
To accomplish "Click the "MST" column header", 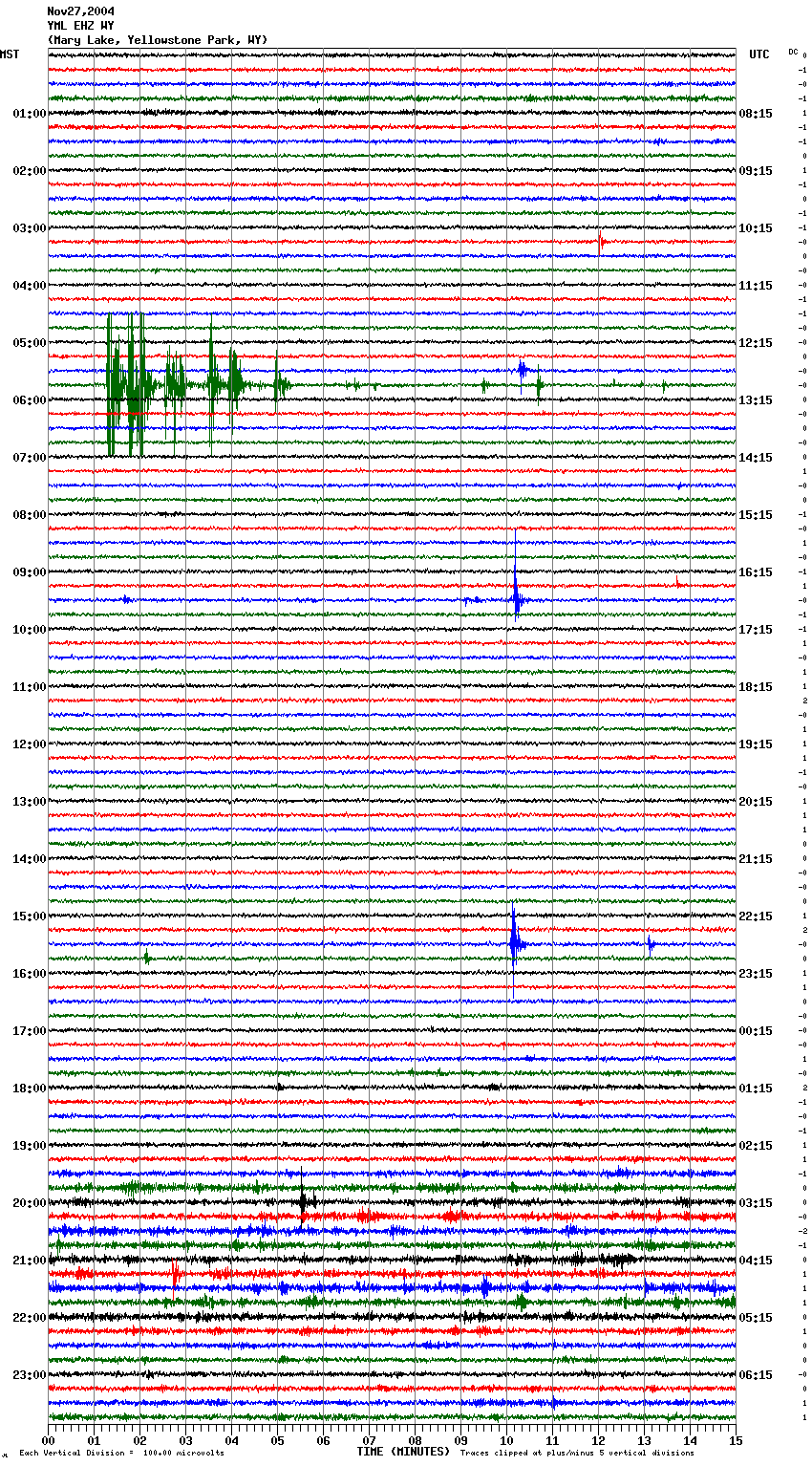I will coord(10,54).
